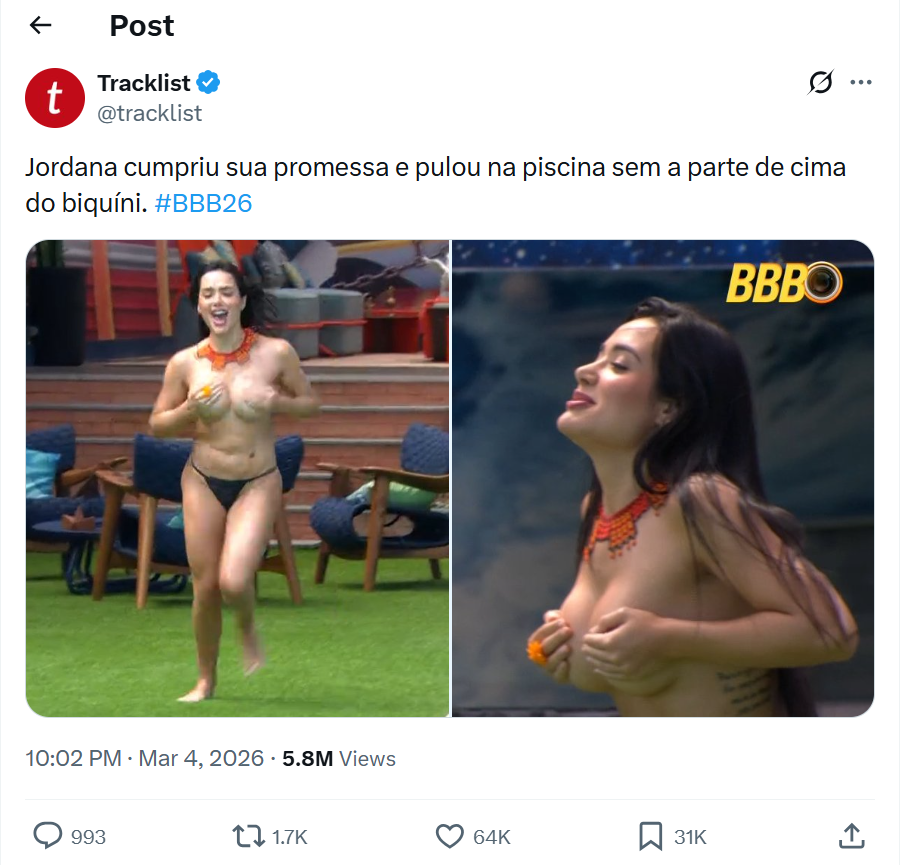Open the left photo in the post
This screenshot has width=915, height=865.
pyautogui.click(x=238, y=478)
